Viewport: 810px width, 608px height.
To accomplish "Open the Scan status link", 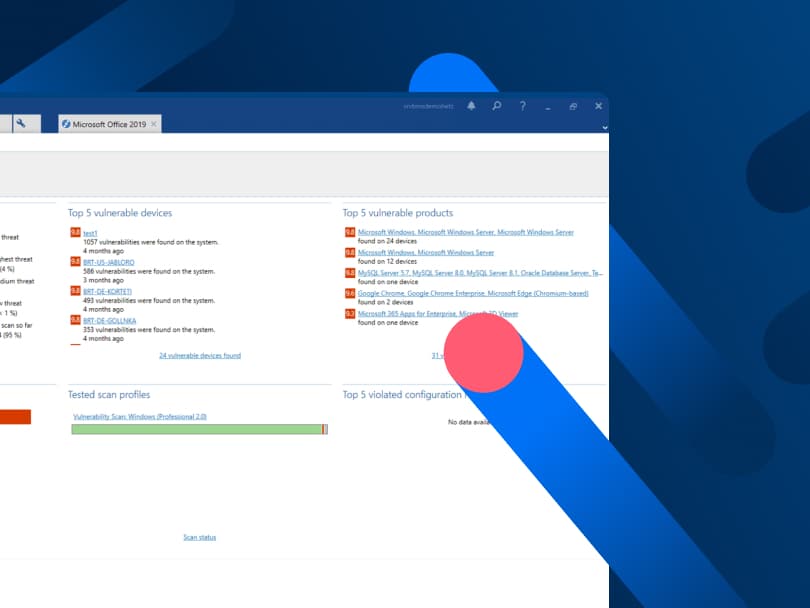I will tap(200, 537).
